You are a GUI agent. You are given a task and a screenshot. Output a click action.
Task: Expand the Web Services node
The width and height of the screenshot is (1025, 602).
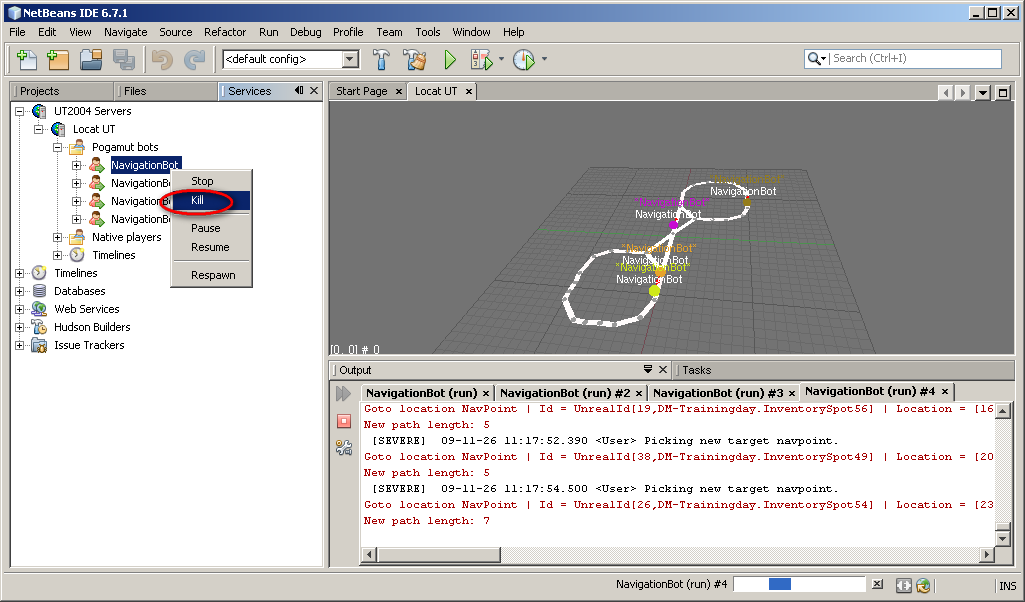(20, 309)
